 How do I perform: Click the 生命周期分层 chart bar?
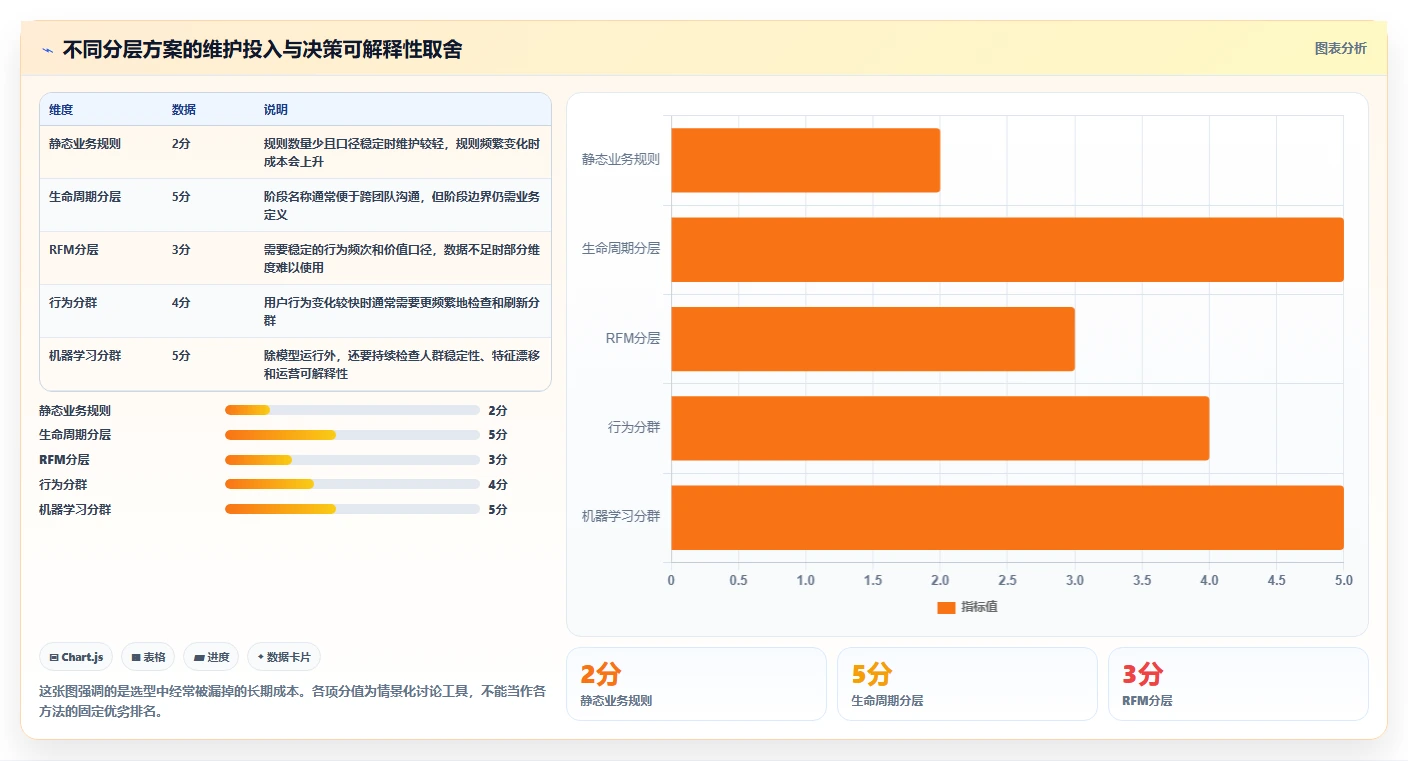point(1007,249)
